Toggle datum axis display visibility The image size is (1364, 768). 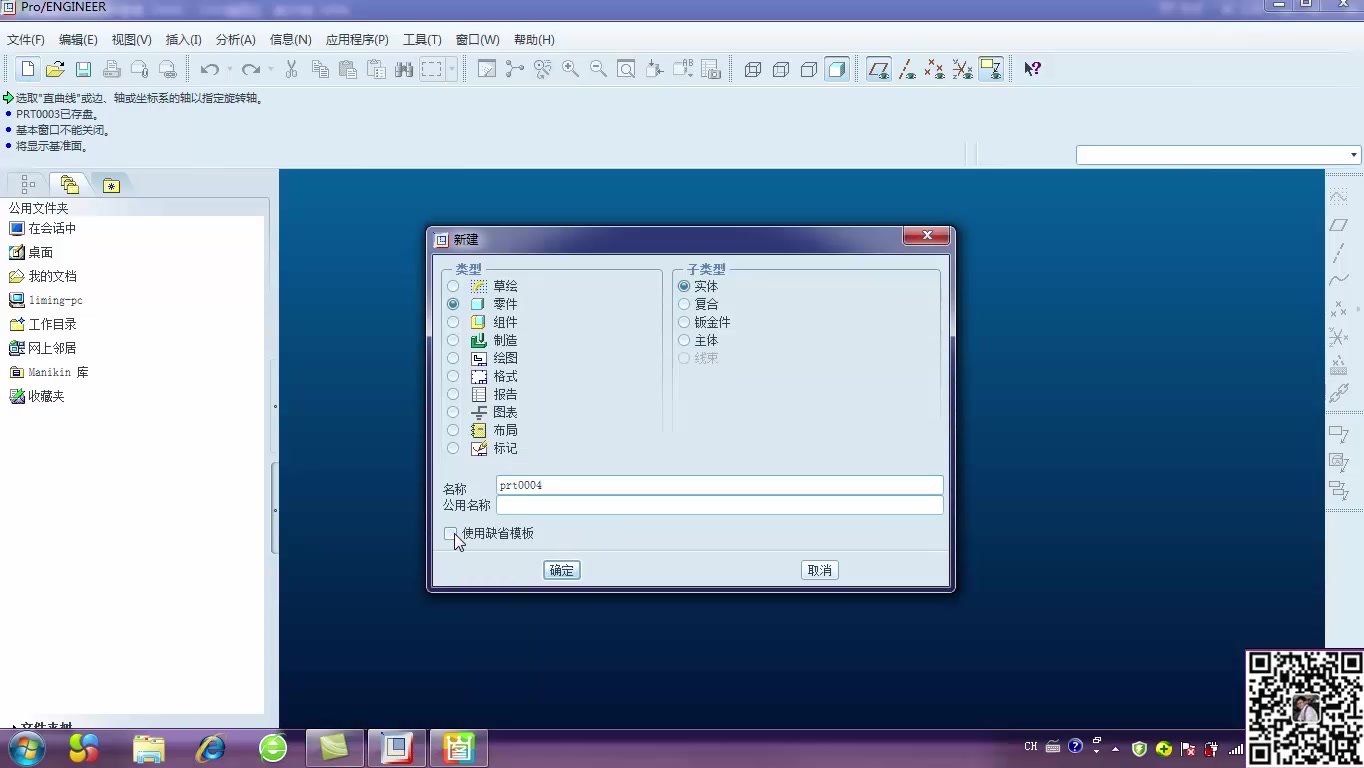[907, 69]
